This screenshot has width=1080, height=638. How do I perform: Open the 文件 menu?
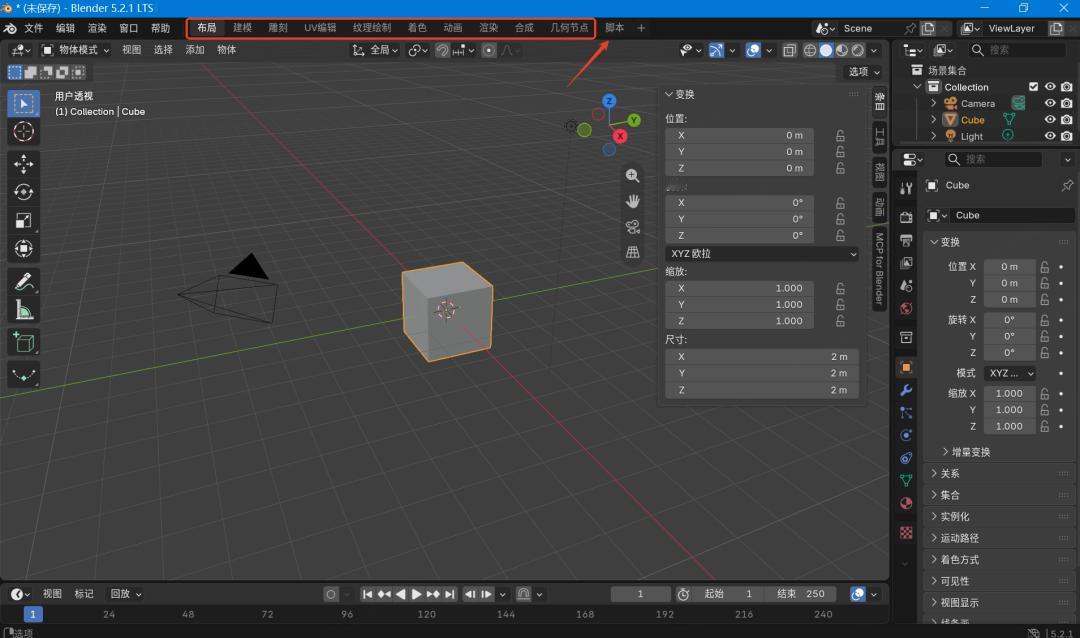34,28
